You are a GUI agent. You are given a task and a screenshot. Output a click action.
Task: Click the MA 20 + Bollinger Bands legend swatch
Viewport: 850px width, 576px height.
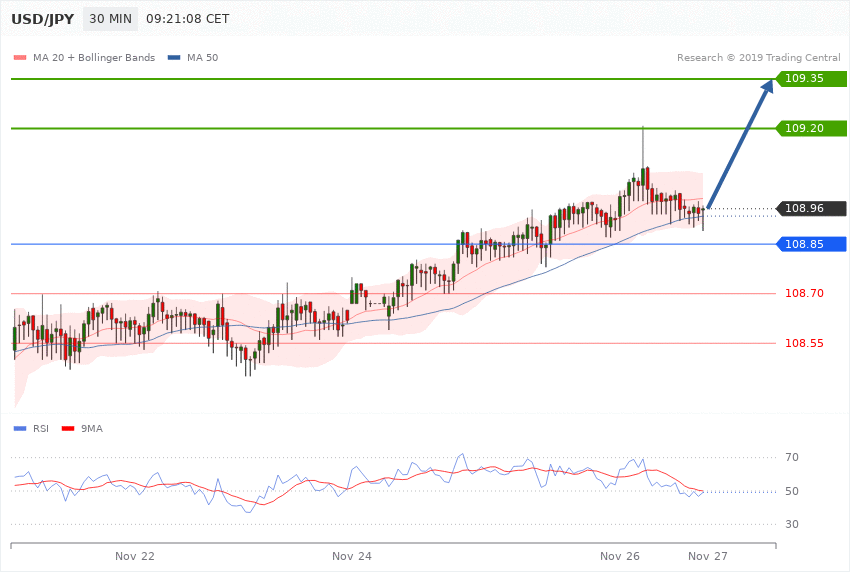coord(20,57)
